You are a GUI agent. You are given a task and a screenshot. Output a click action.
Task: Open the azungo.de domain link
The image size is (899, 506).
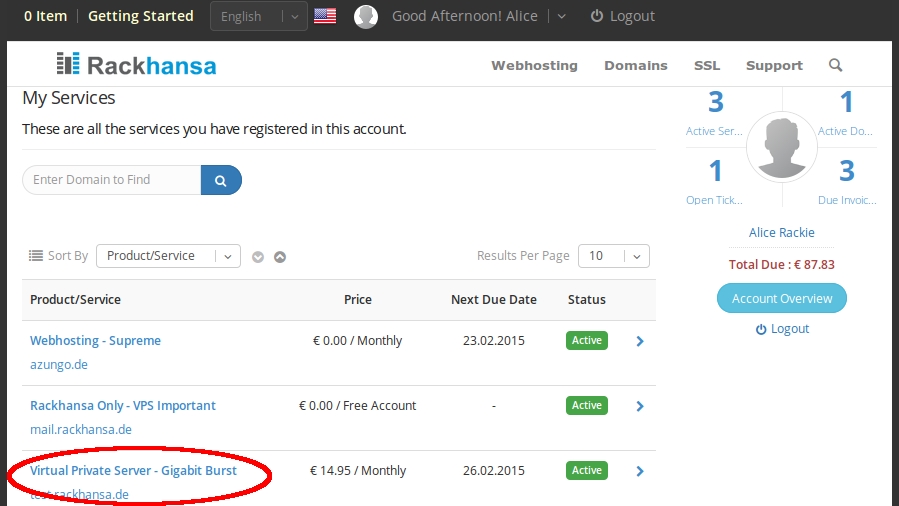[x=59, y=364]
